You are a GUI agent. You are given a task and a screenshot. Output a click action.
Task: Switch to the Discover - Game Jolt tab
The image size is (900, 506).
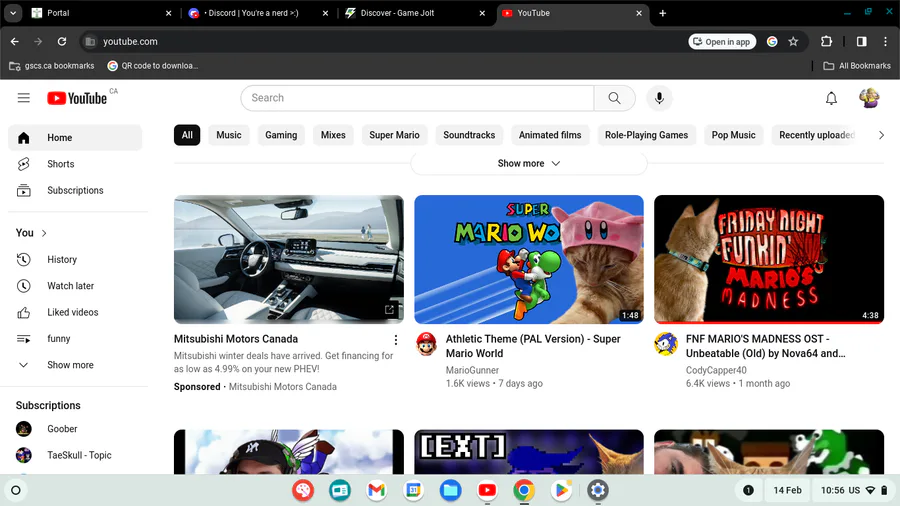(x=414, y=13)
